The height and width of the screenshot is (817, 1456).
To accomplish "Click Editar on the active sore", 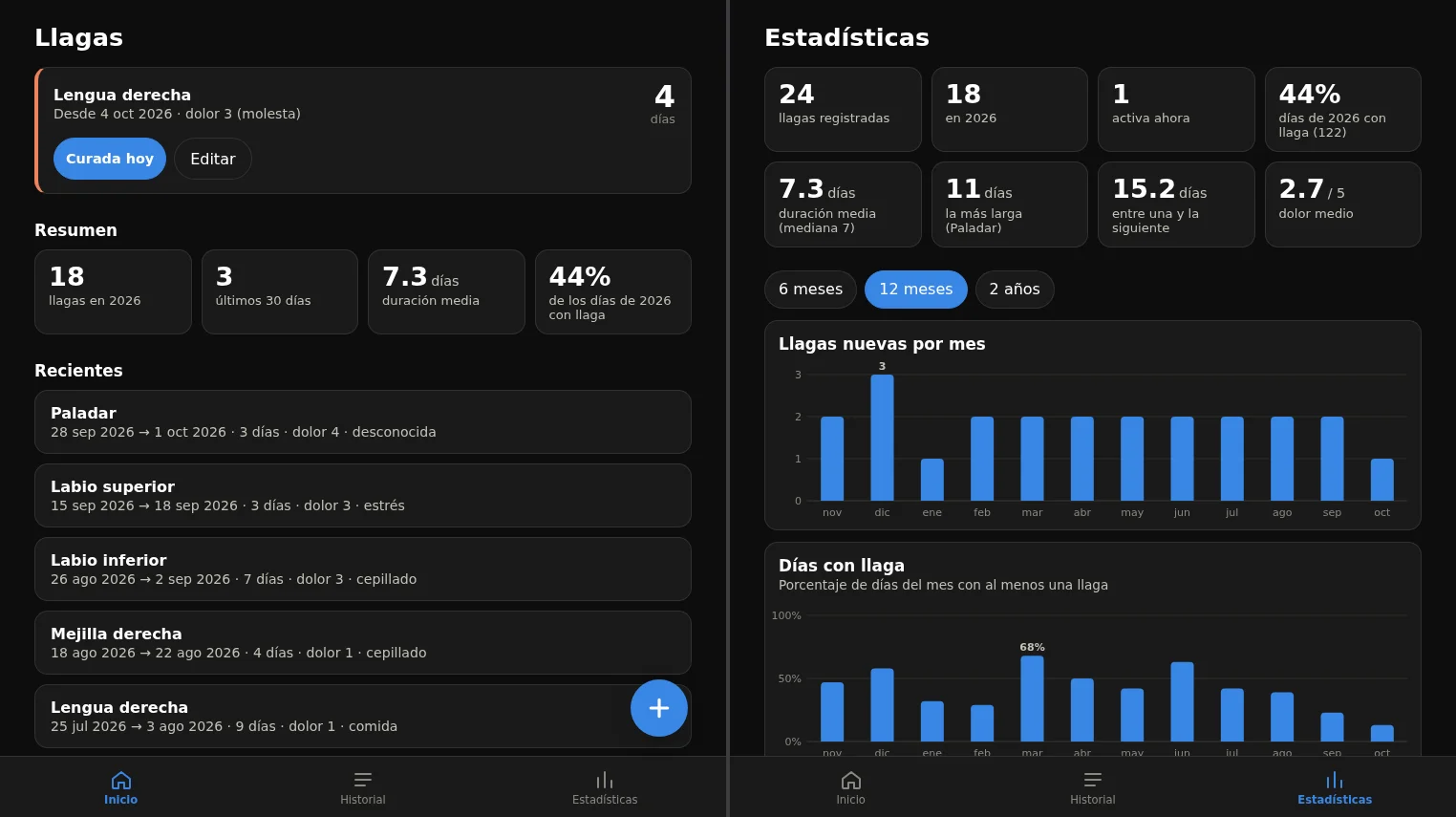I will pos(213,159).
